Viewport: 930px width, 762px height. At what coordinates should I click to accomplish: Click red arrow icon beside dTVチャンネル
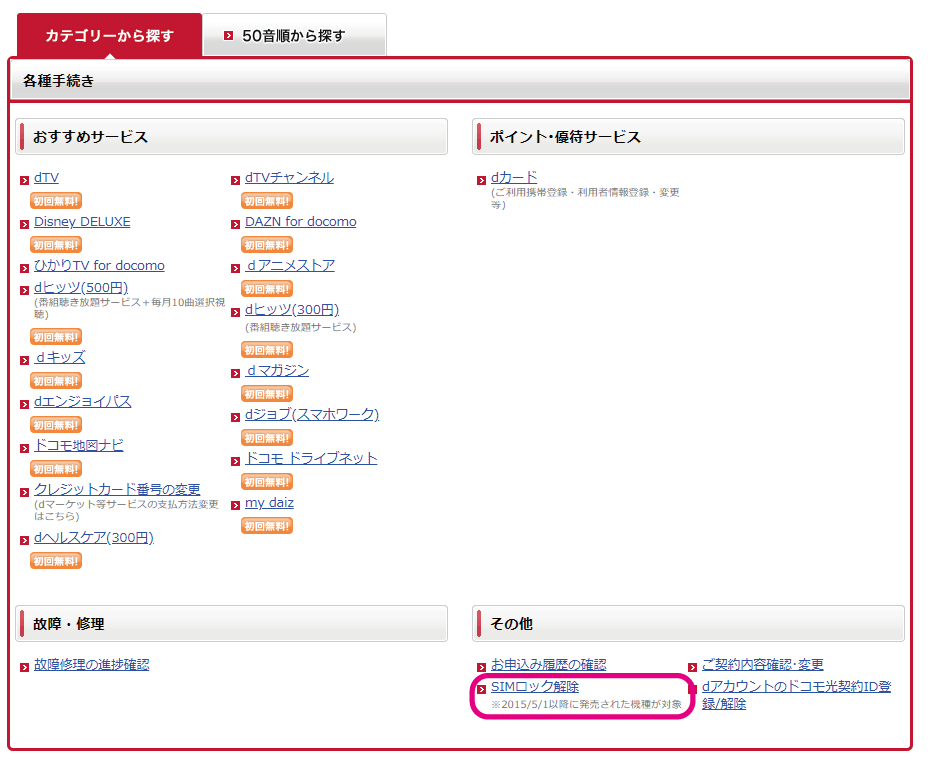point(235,180)
